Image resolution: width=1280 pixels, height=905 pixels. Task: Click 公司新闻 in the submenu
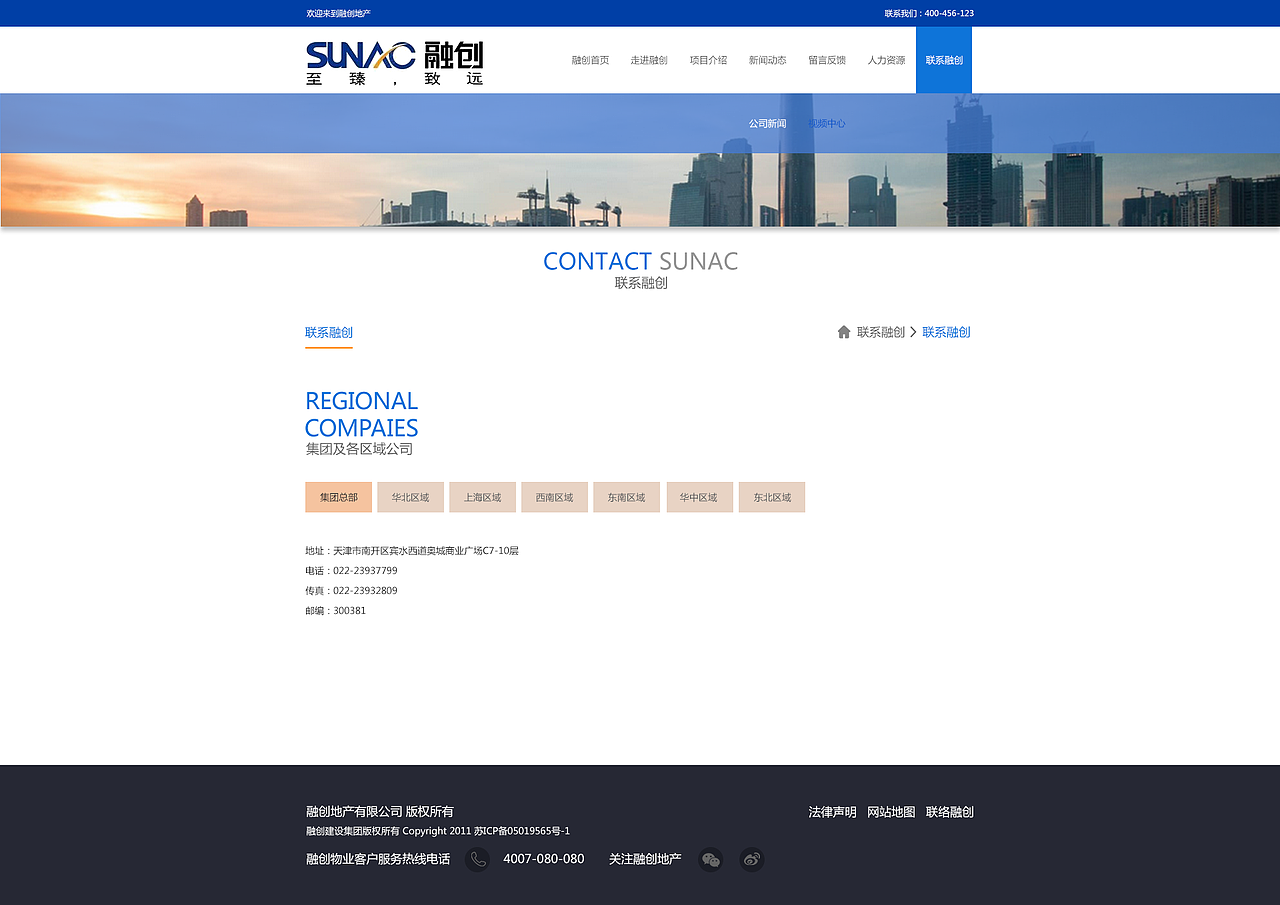(x=767, y=124)
